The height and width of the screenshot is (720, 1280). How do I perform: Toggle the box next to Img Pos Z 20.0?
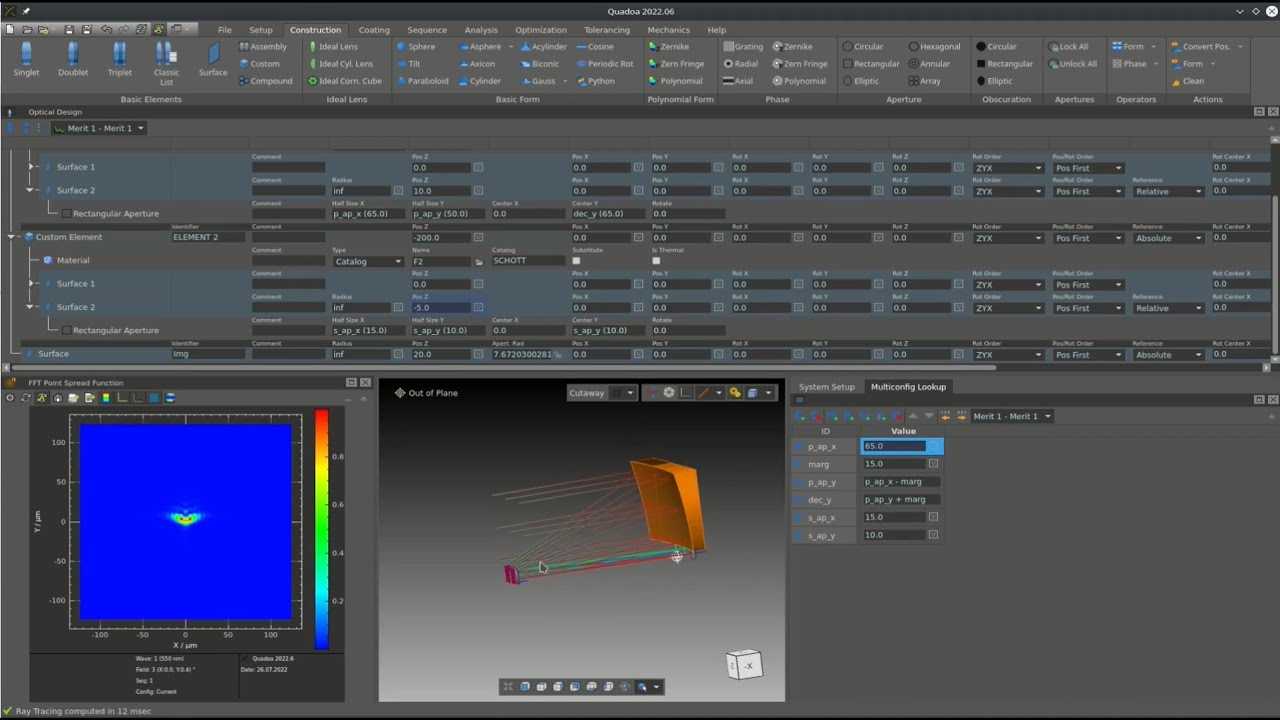[x=478, y=354]
